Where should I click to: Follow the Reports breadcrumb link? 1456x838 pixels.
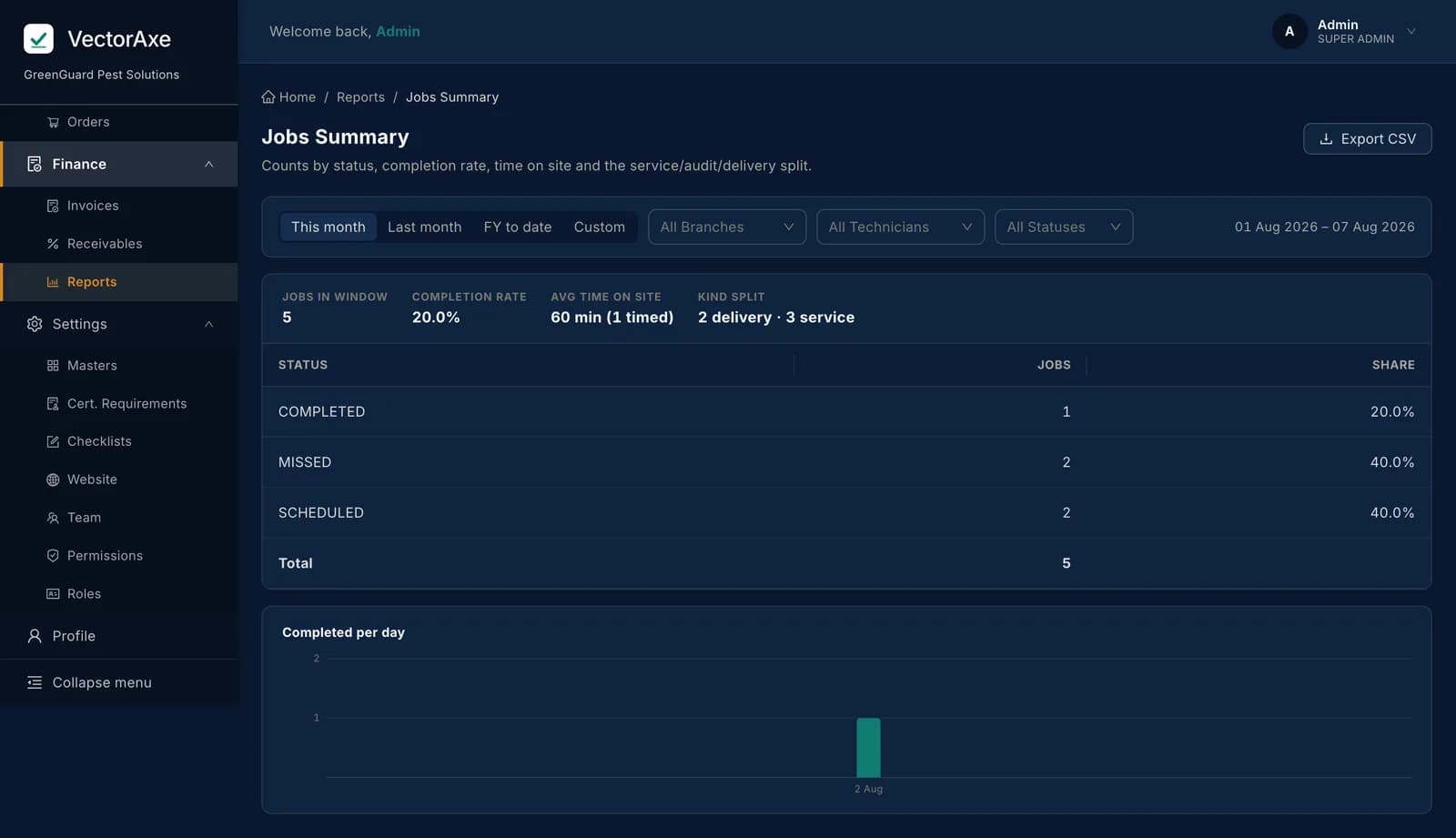point(360,96)
